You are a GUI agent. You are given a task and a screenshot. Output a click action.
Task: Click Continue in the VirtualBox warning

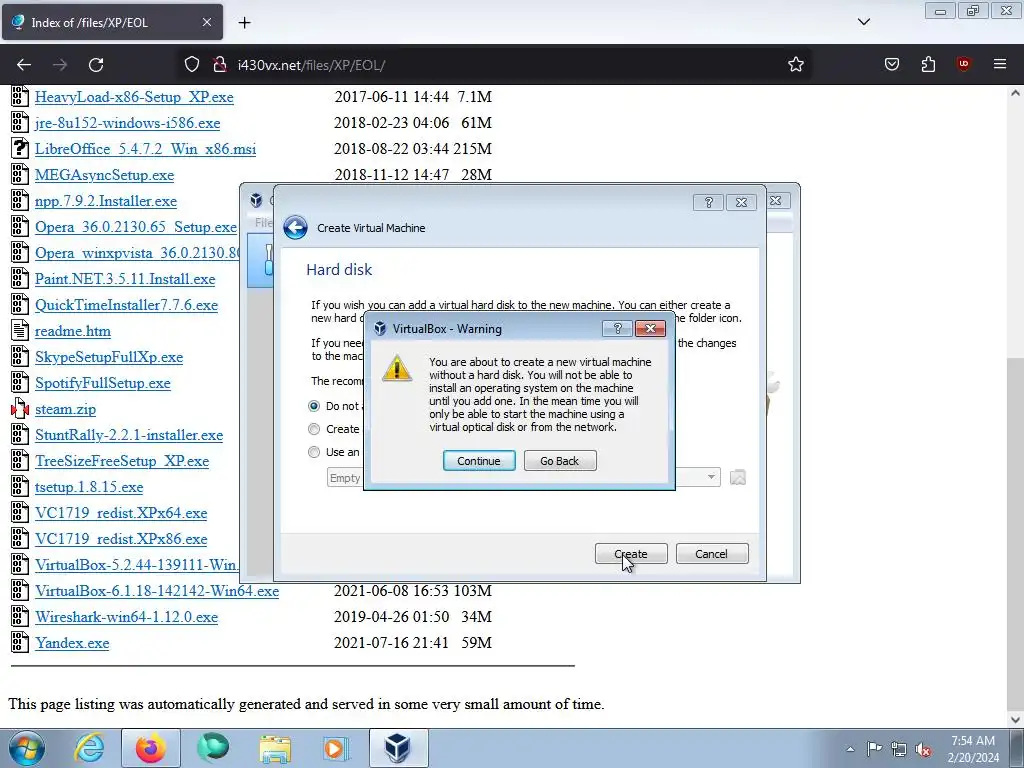click(479, 460)
